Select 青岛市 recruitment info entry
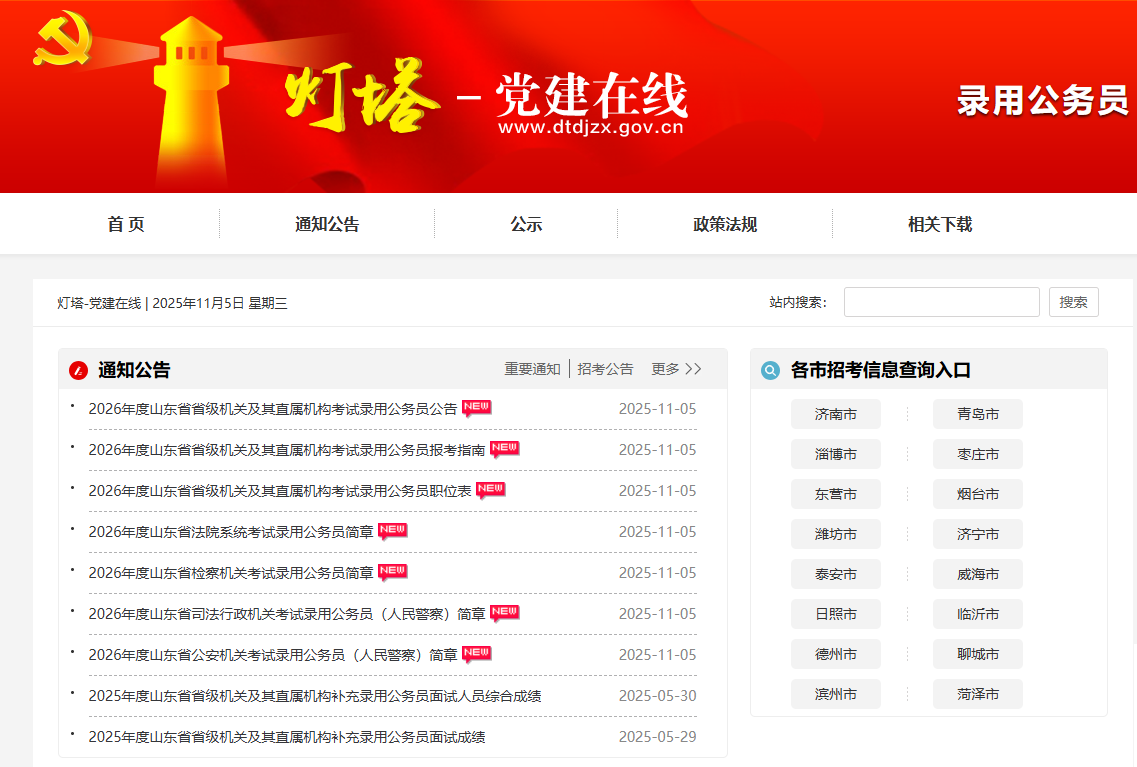This screenshot has height=767, width=1137. 978,414
